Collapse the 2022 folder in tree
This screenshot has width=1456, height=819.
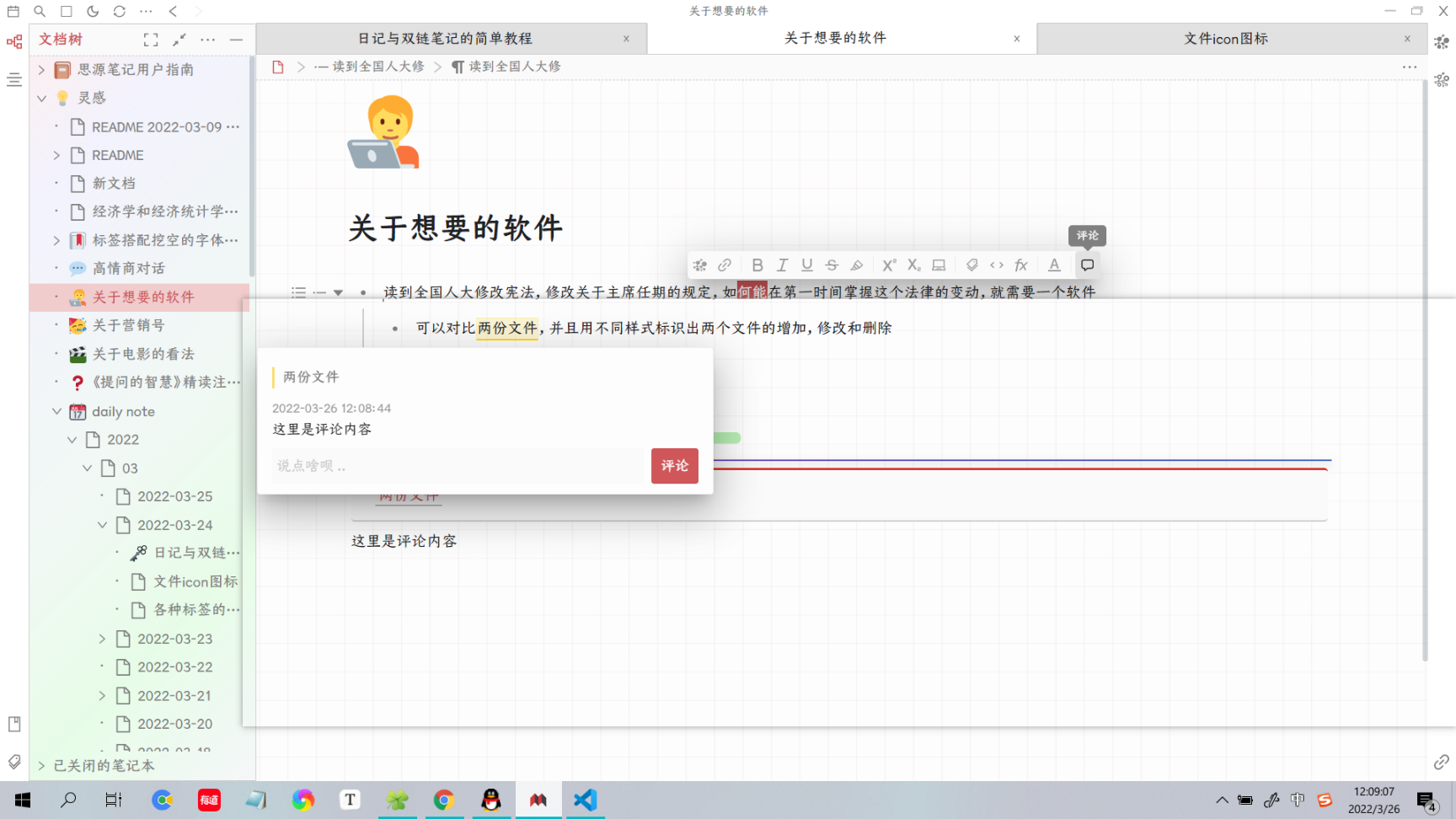click(72, 440)
